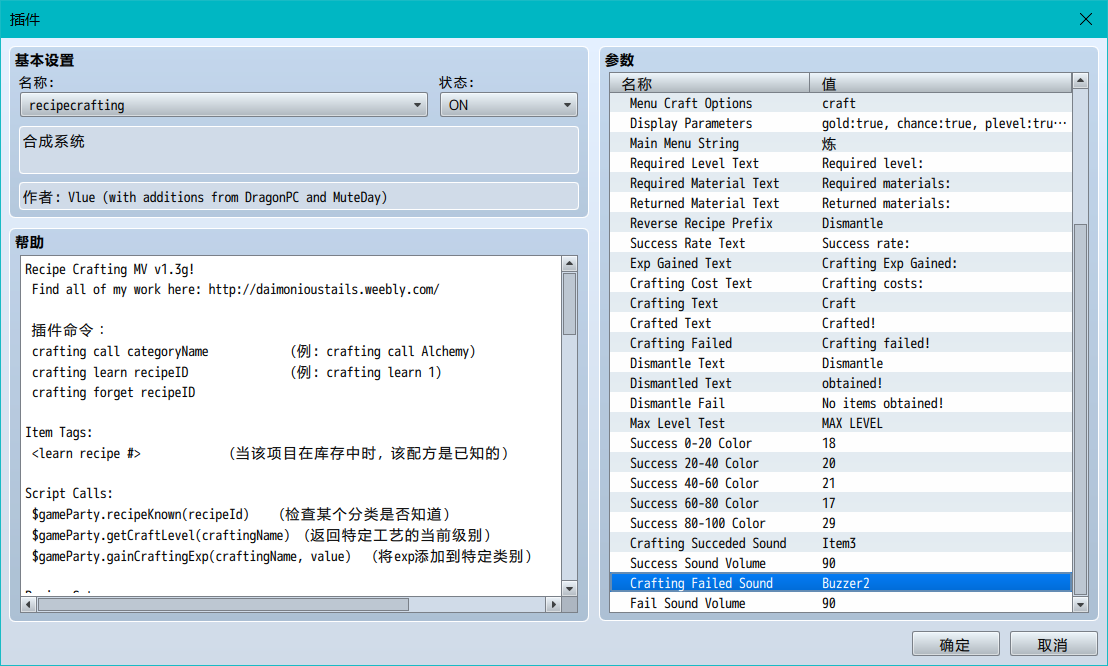1108x666 pixels.
Task: Click the help panel vertical scrollbar thumb
Action: 570,304
